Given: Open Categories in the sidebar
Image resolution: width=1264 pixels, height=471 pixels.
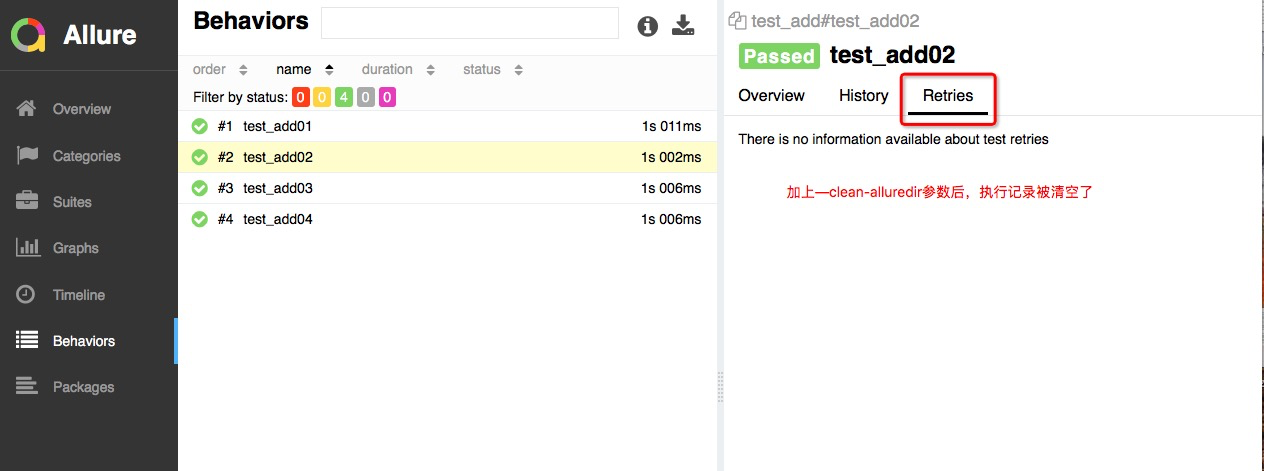Looking at the screenshot, I should (89, 155).
